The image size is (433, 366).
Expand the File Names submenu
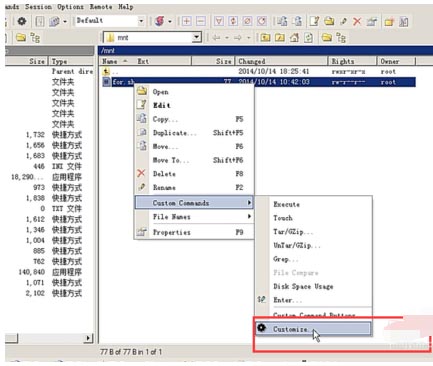[x=194, y=217]
